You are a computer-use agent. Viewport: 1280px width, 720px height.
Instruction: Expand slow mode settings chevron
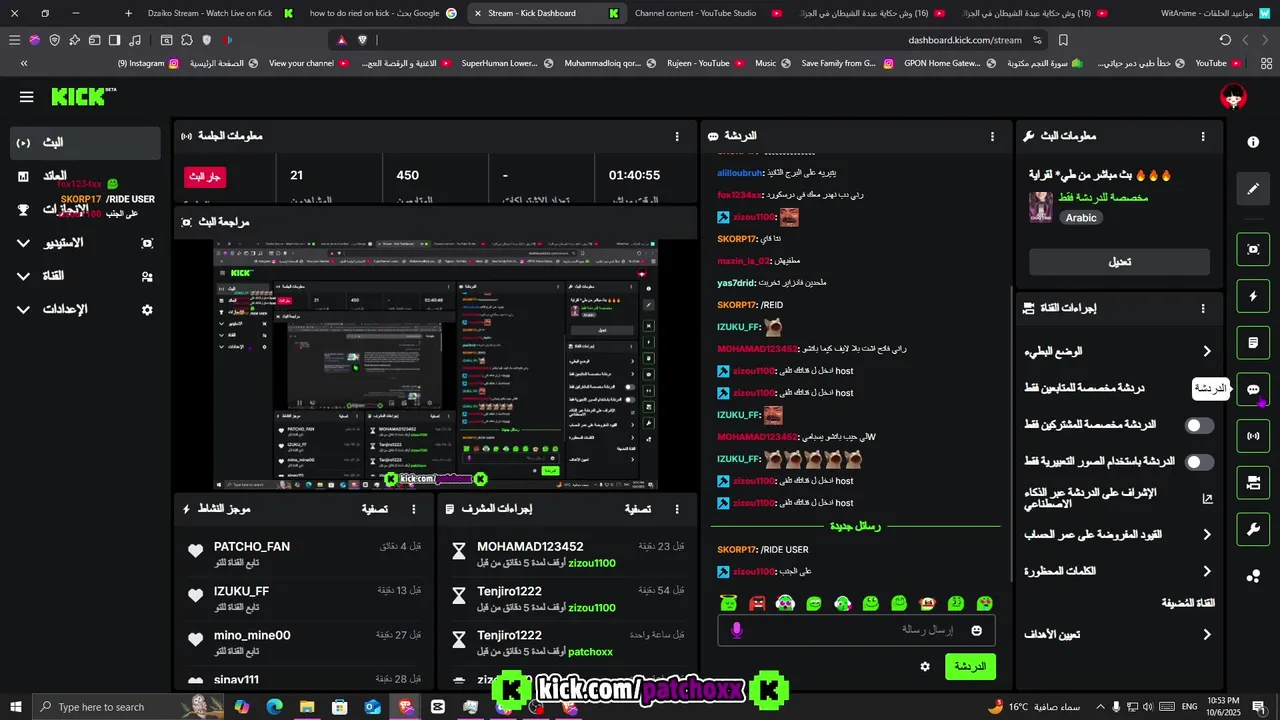coord(1207,351)
